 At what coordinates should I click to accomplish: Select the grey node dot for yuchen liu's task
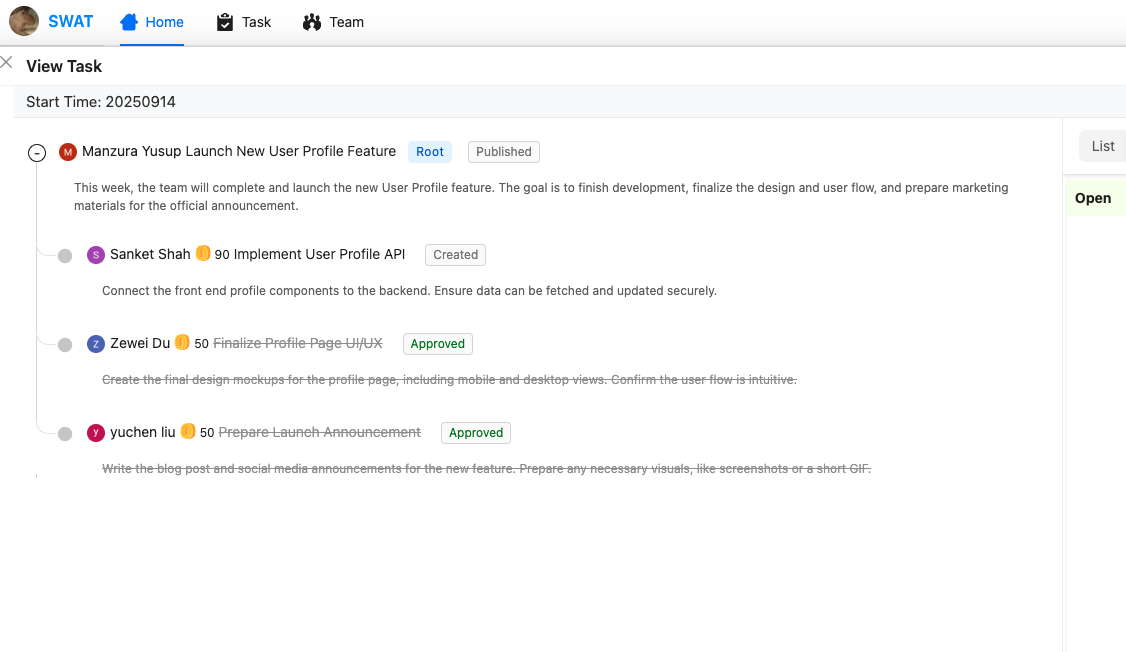(65, 434)
